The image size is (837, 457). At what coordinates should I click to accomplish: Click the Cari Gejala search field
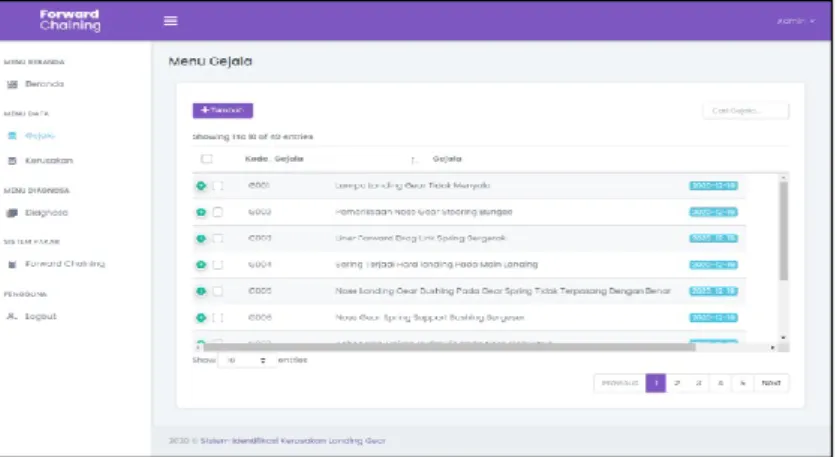tap(745, 111)
